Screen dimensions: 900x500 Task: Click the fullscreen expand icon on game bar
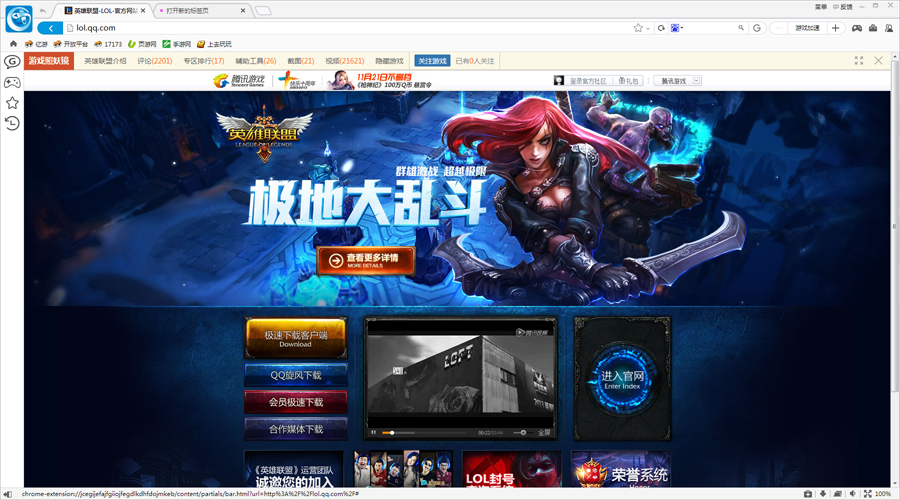click(x=858, y=61)
